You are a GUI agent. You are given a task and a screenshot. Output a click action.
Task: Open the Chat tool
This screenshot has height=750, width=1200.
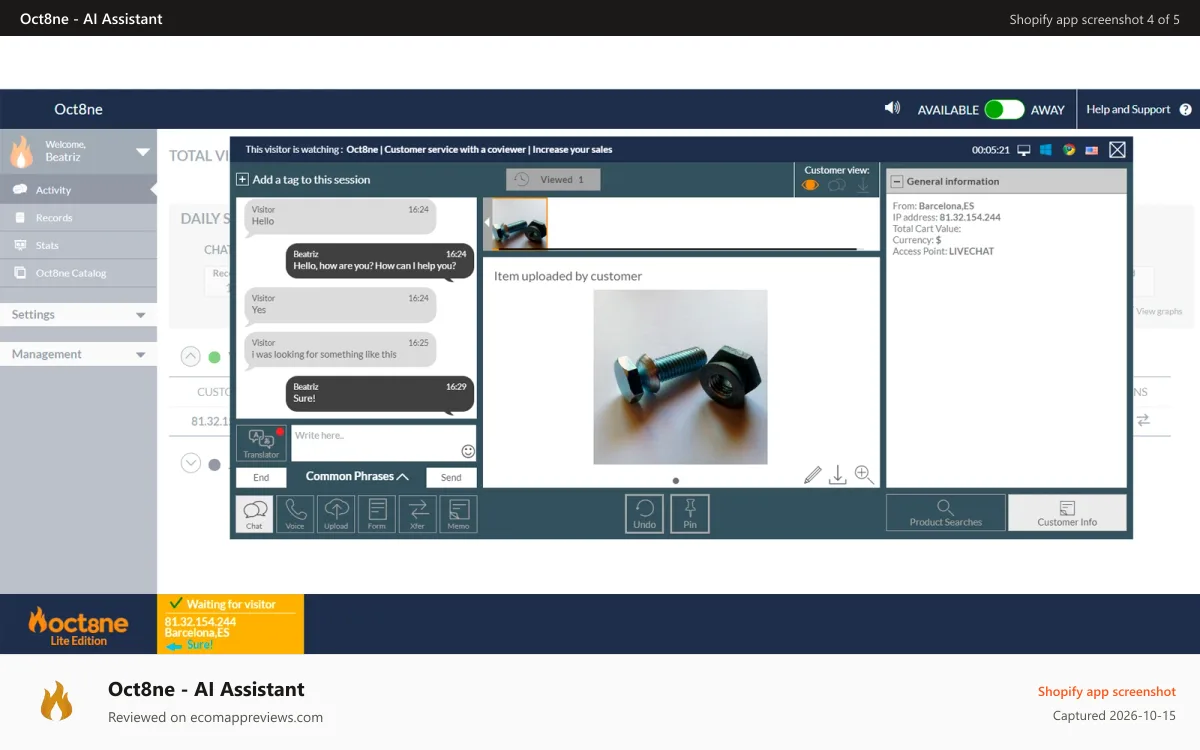pyautogui.click(x=254, y=514)
